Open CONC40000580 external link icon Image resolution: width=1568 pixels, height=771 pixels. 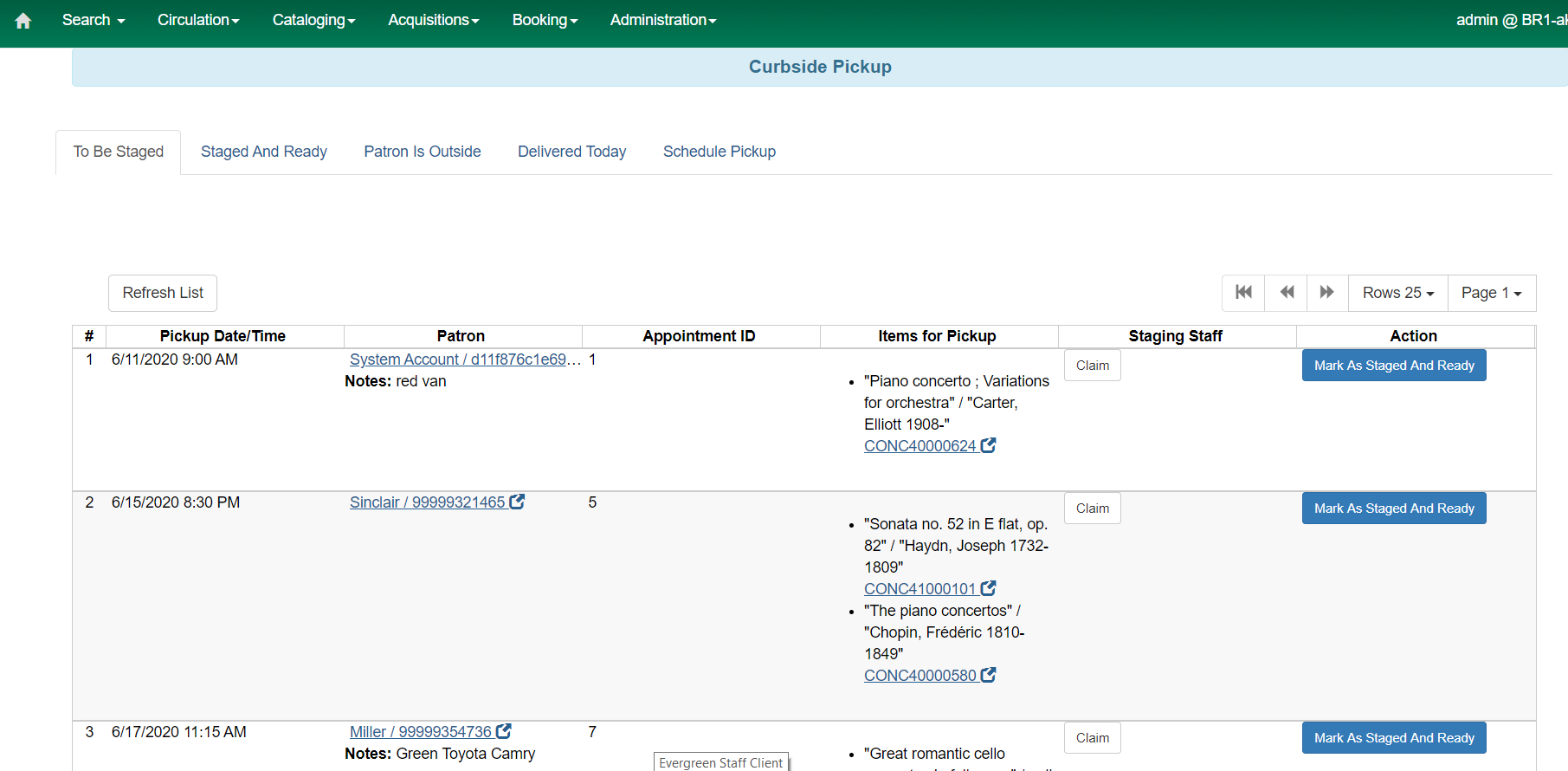click(x=988, y=675)
